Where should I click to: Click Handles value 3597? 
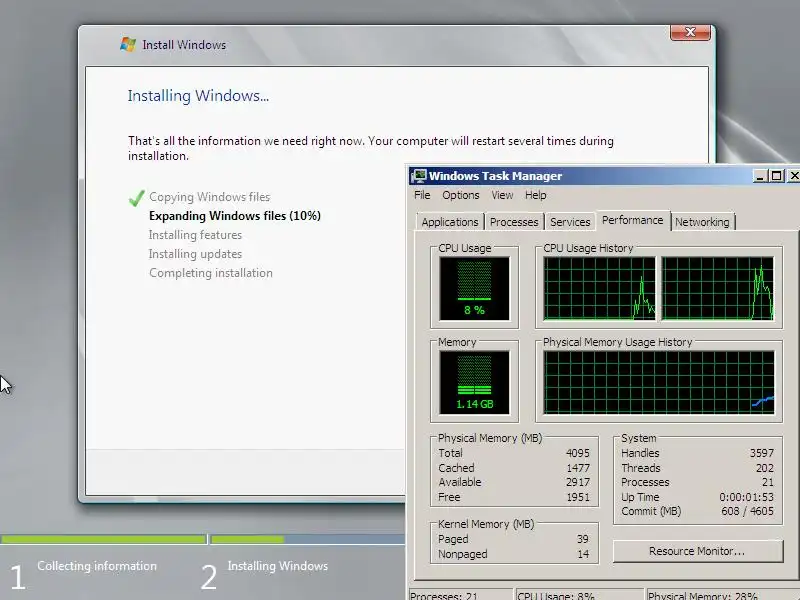pos(762,453)
